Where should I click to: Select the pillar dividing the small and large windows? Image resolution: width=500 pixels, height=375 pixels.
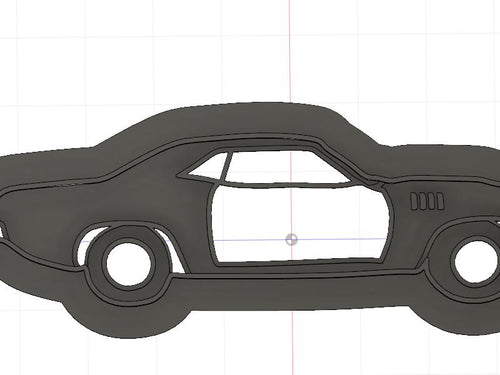pyautogui.click(x=227, y=167)
